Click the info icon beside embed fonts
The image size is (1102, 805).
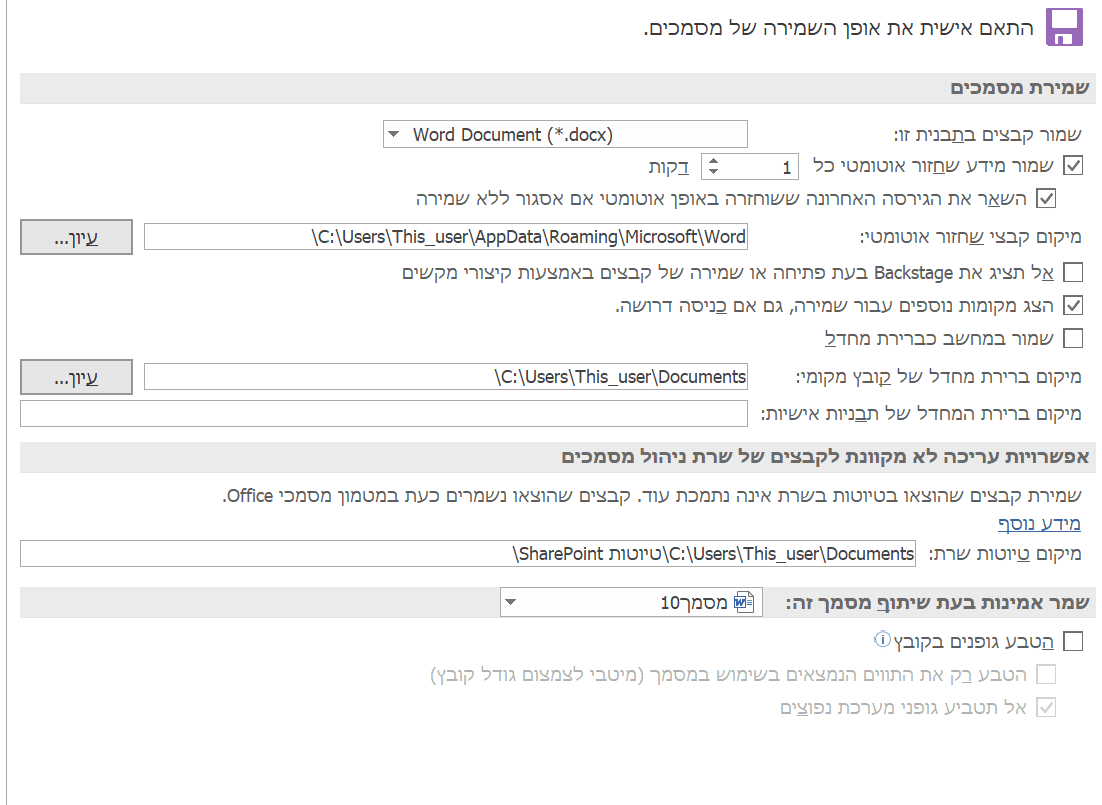click(882, 639)
